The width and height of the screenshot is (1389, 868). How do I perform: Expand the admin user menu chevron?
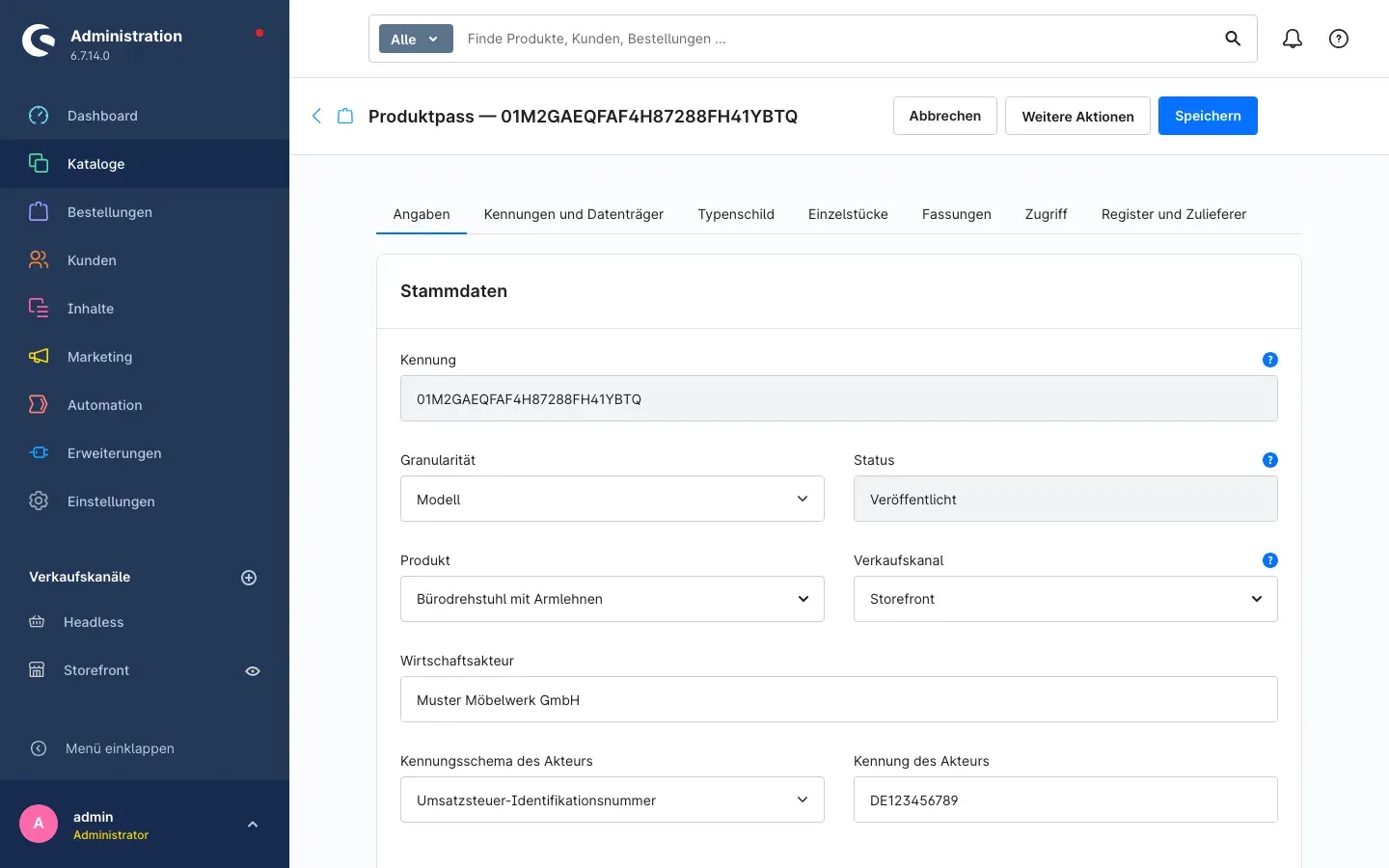(253, 825)
